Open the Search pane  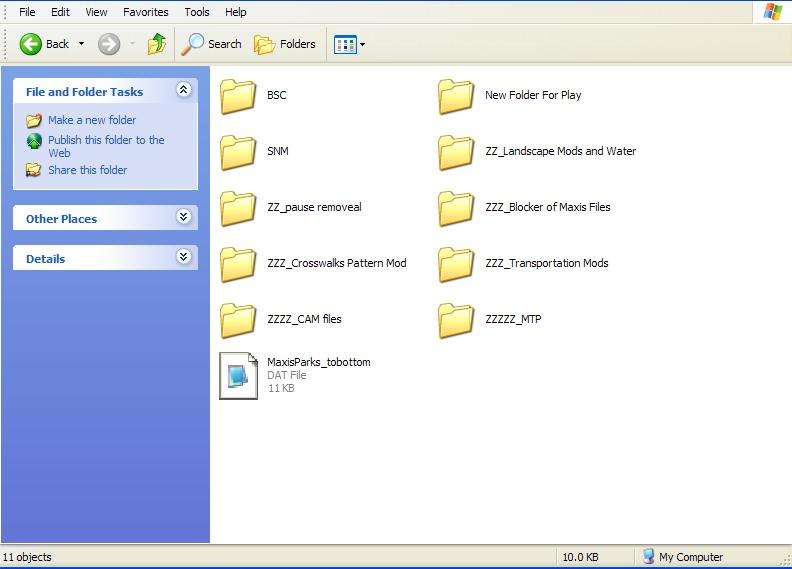tap(212, 44)
